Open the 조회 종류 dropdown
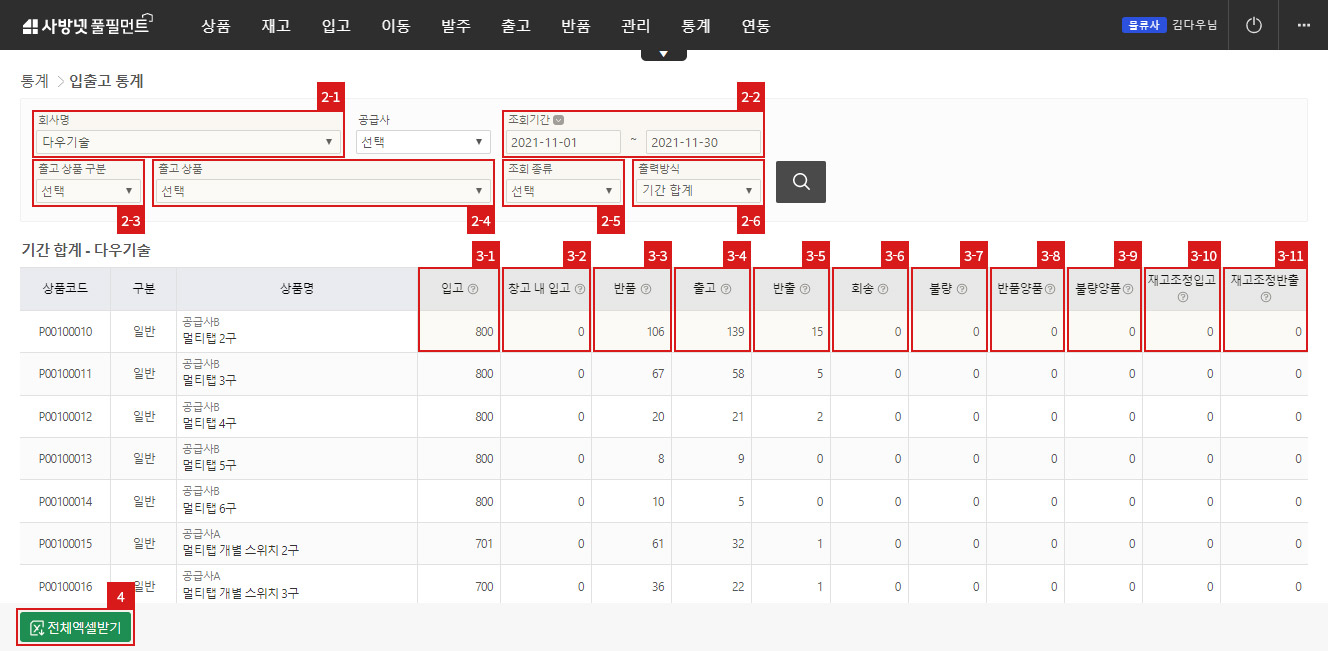 point(563,189)
